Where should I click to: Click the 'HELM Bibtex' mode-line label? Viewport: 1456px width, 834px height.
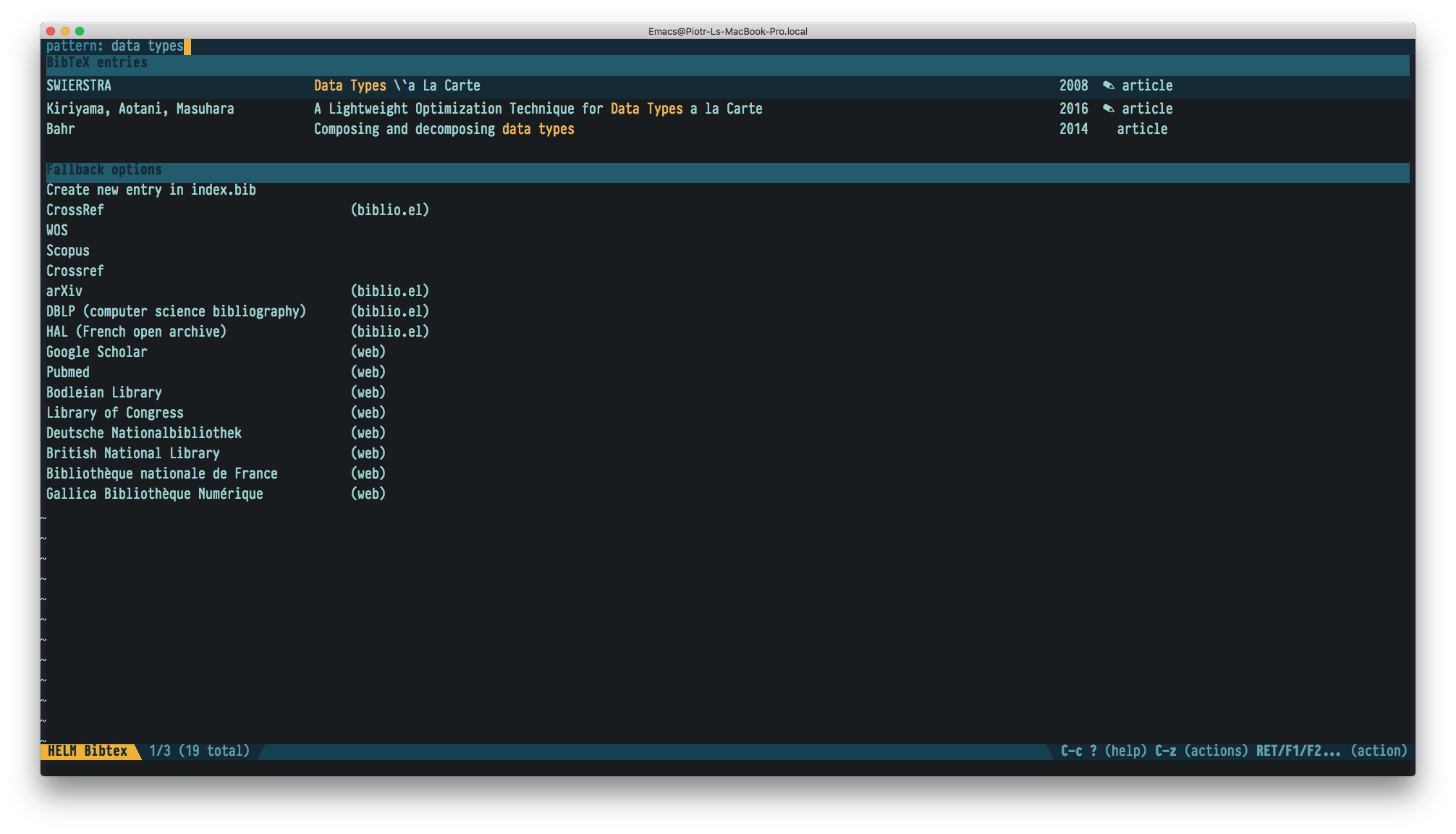(88, 751)
